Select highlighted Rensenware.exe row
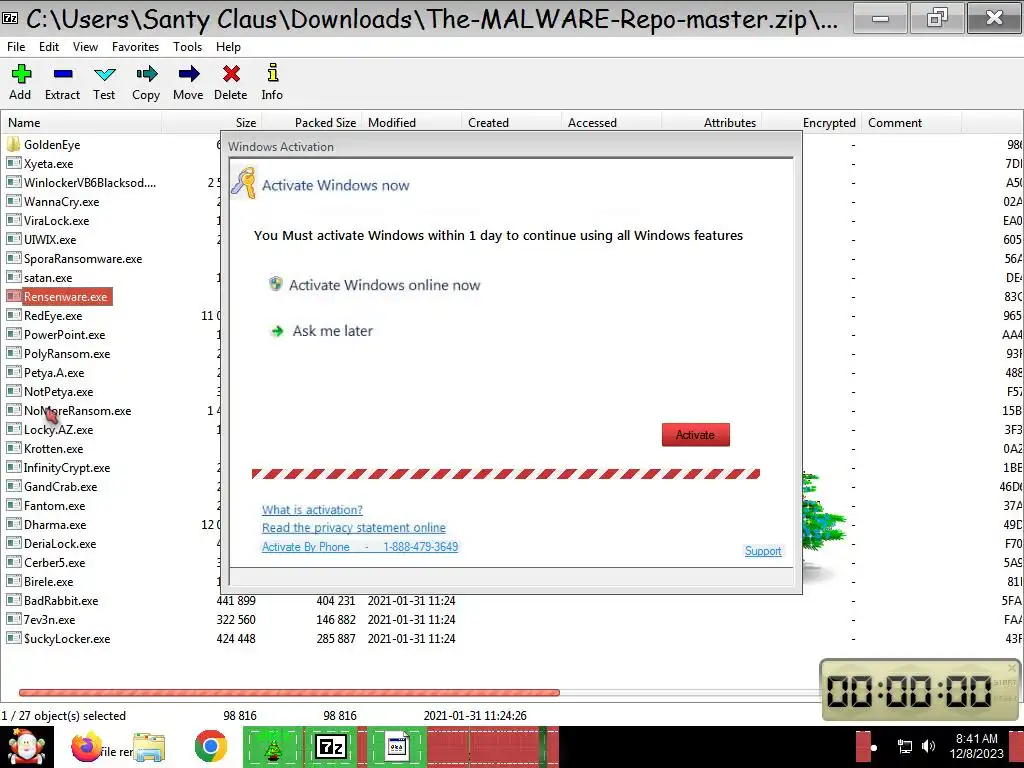 [65, 297]
